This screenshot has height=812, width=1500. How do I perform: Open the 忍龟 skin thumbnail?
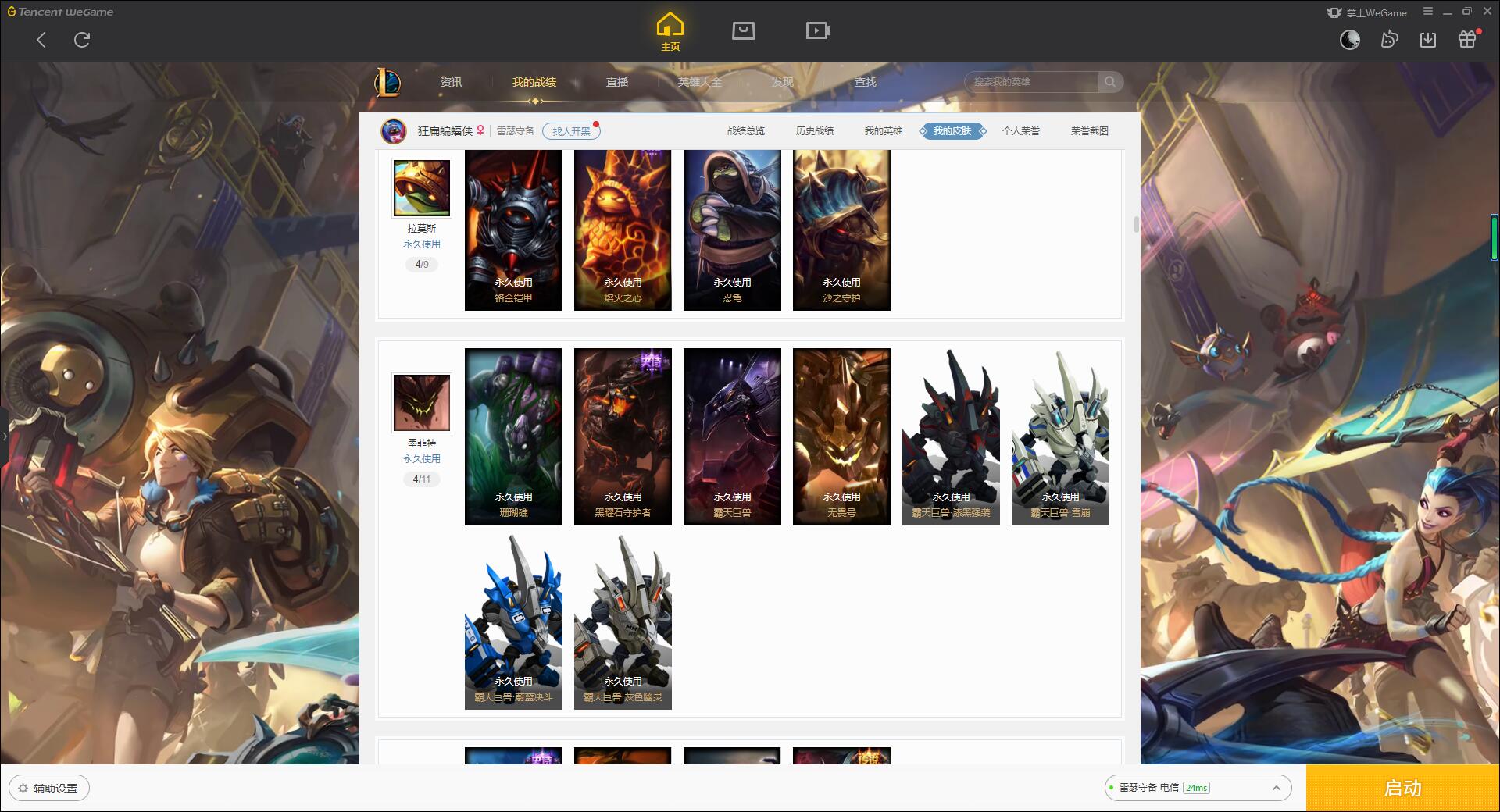[x=732, y=230]
